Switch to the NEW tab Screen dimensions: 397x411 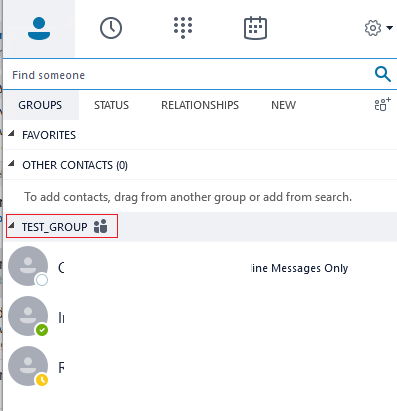pos(283,105)
